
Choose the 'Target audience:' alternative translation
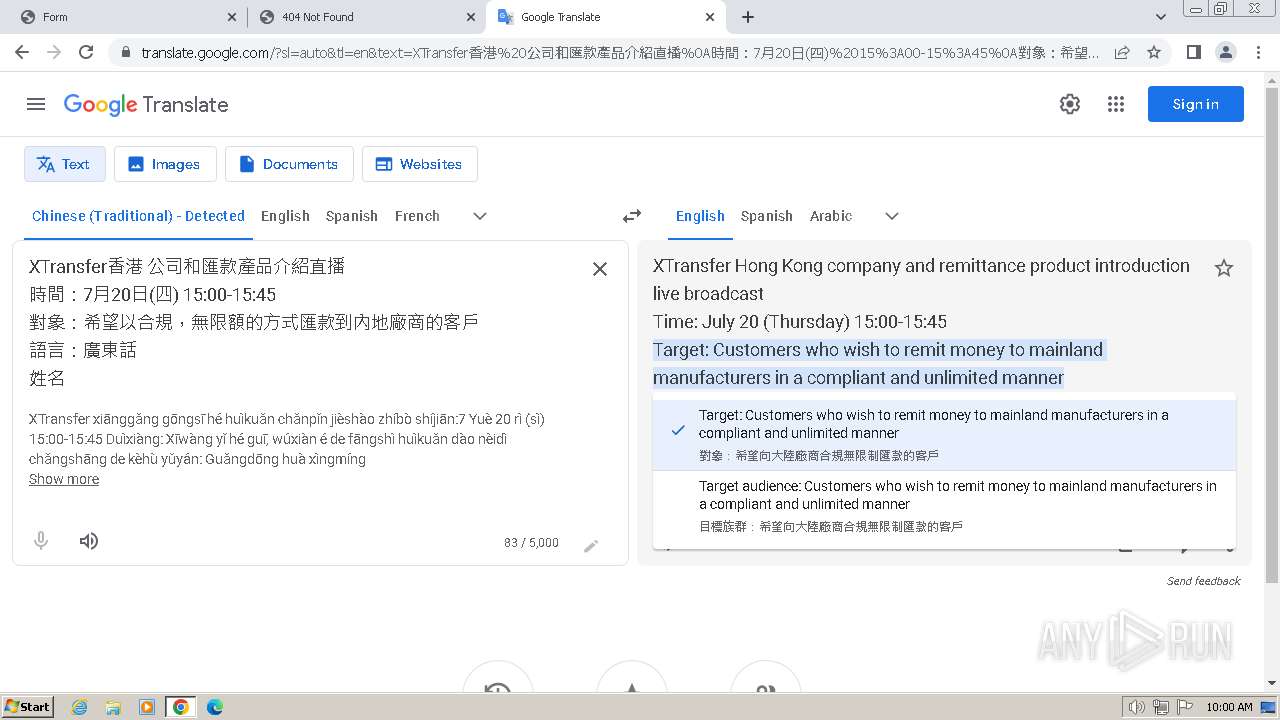pos(944,506)
